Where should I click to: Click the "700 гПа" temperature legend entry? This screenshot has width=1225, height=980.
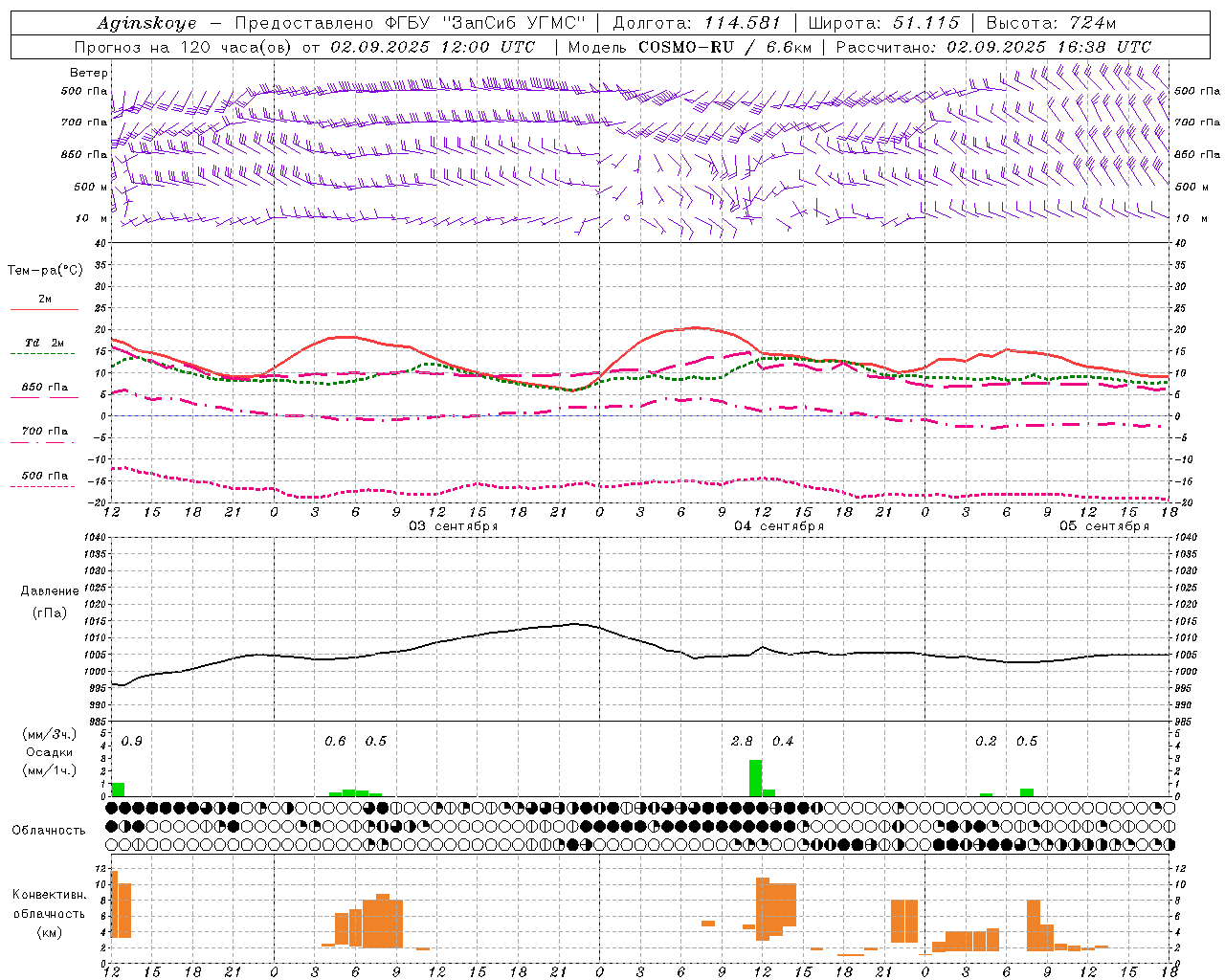point(45,432)
